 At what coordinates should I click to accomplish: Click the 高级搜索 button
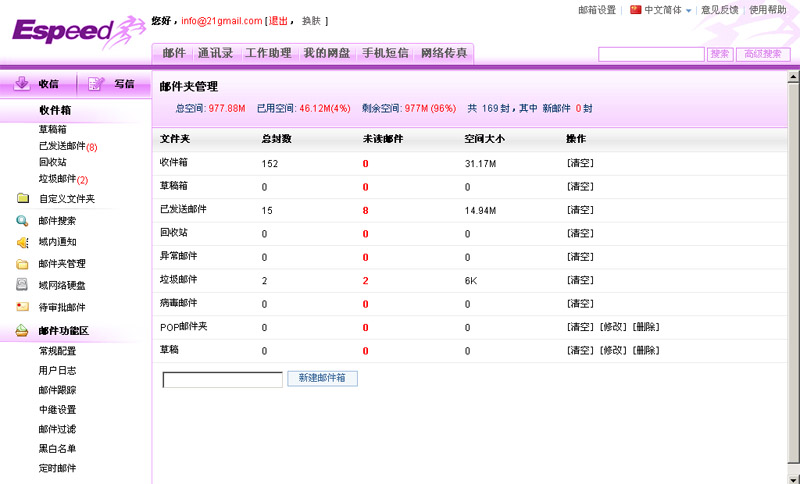[763, 54]
